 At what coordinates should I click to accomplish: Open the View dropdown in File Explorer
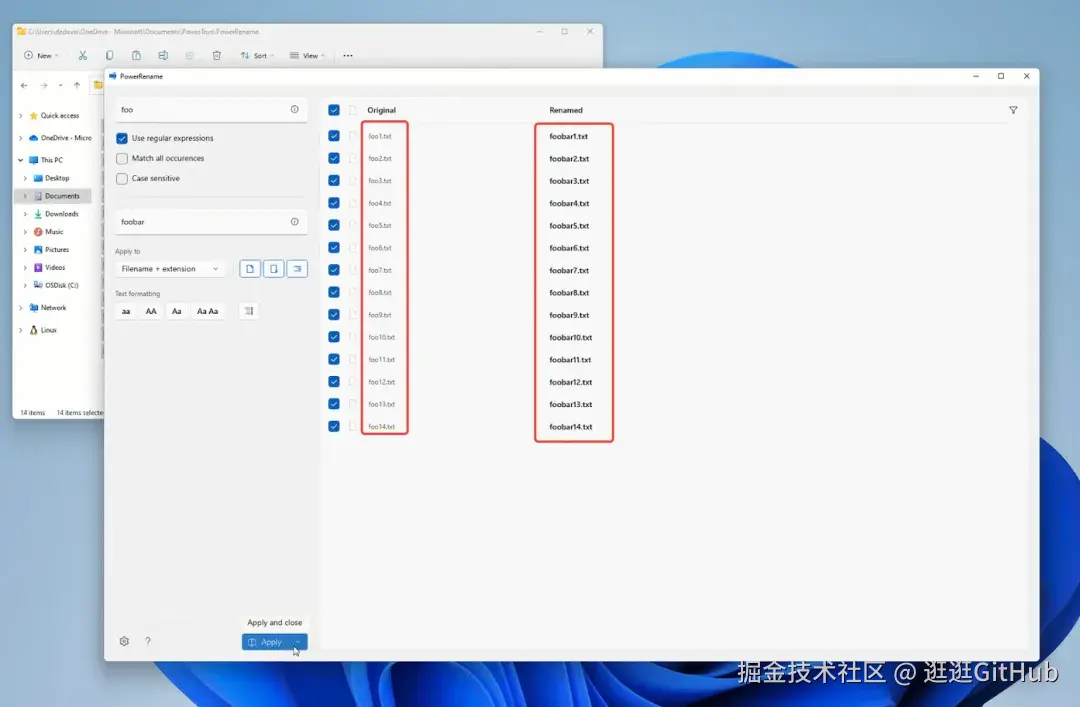[x=307, y=56]
